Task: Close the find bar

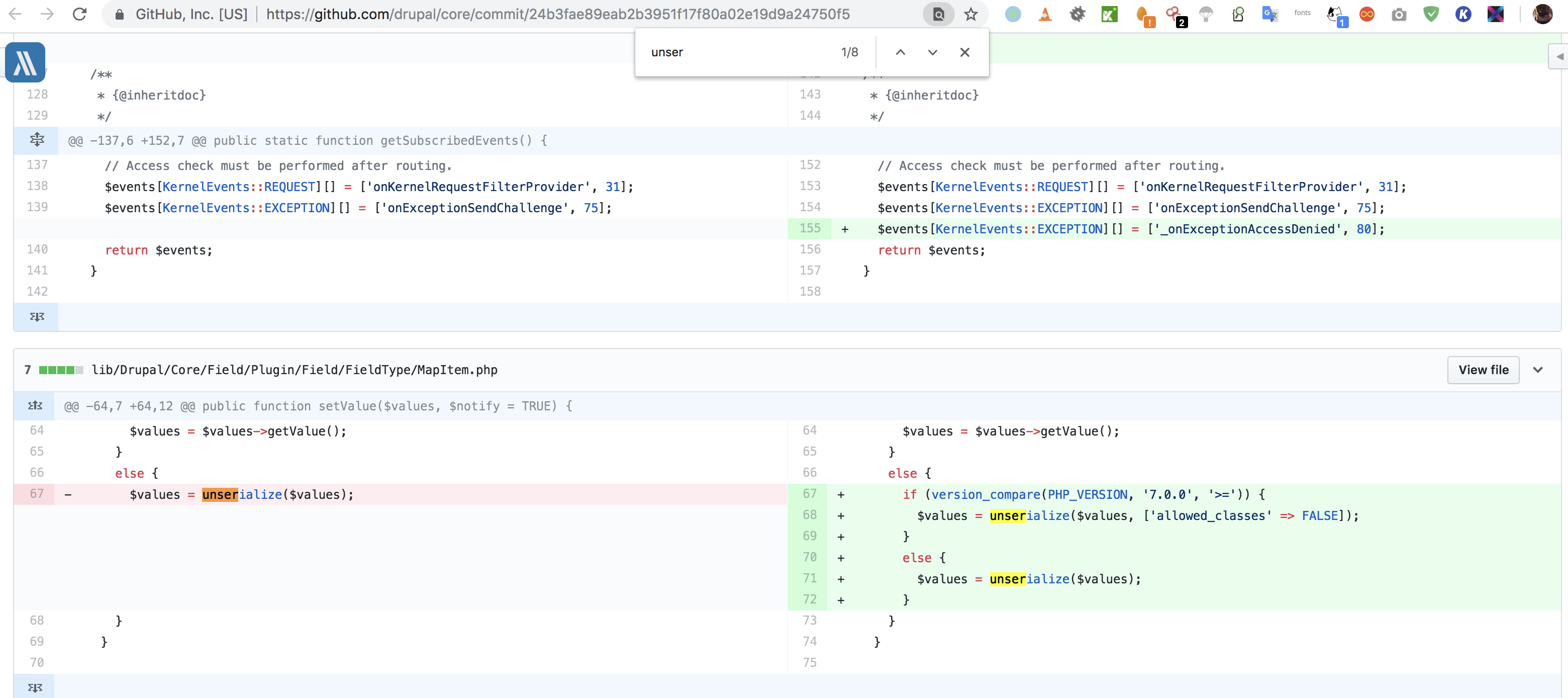Action: tap(964, 52)
